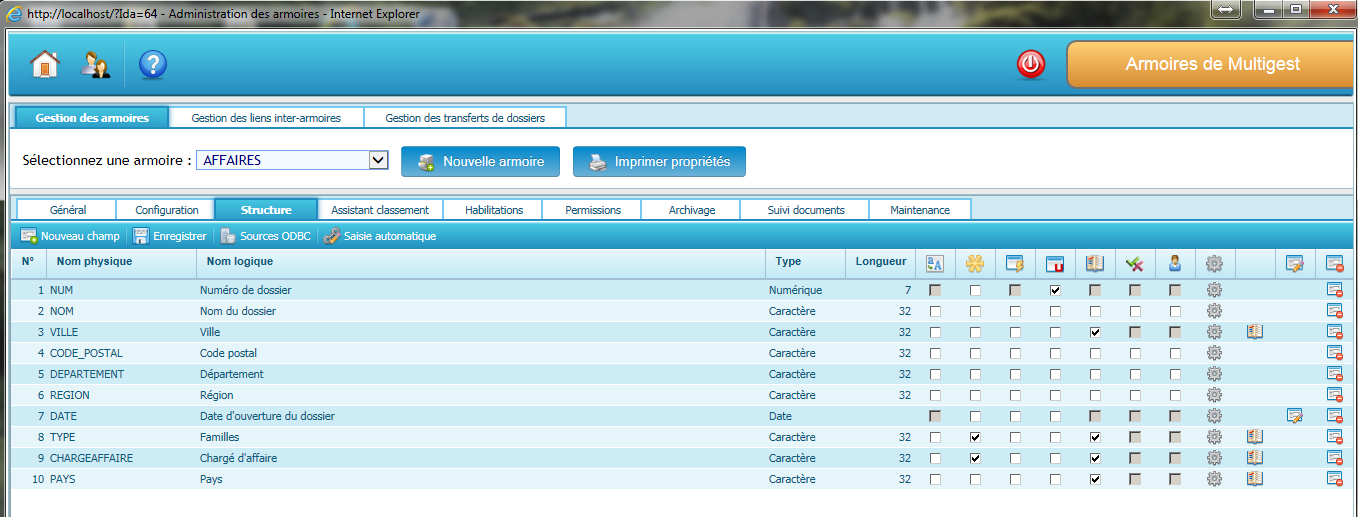This screenshot has height=517, width=1358.
Task: Click the home icon in header
Action: [x=45, y=65]
